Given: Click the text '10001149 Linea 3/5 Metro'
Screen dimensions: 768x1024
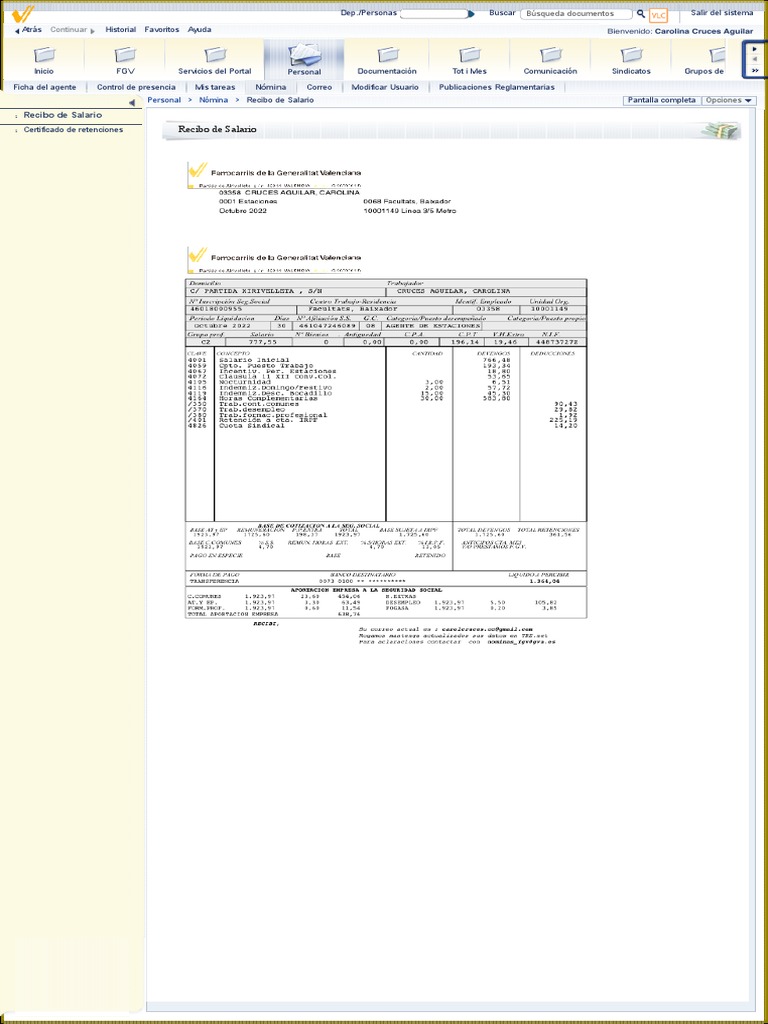Looking at the screenshot, I should coord(409,211).
